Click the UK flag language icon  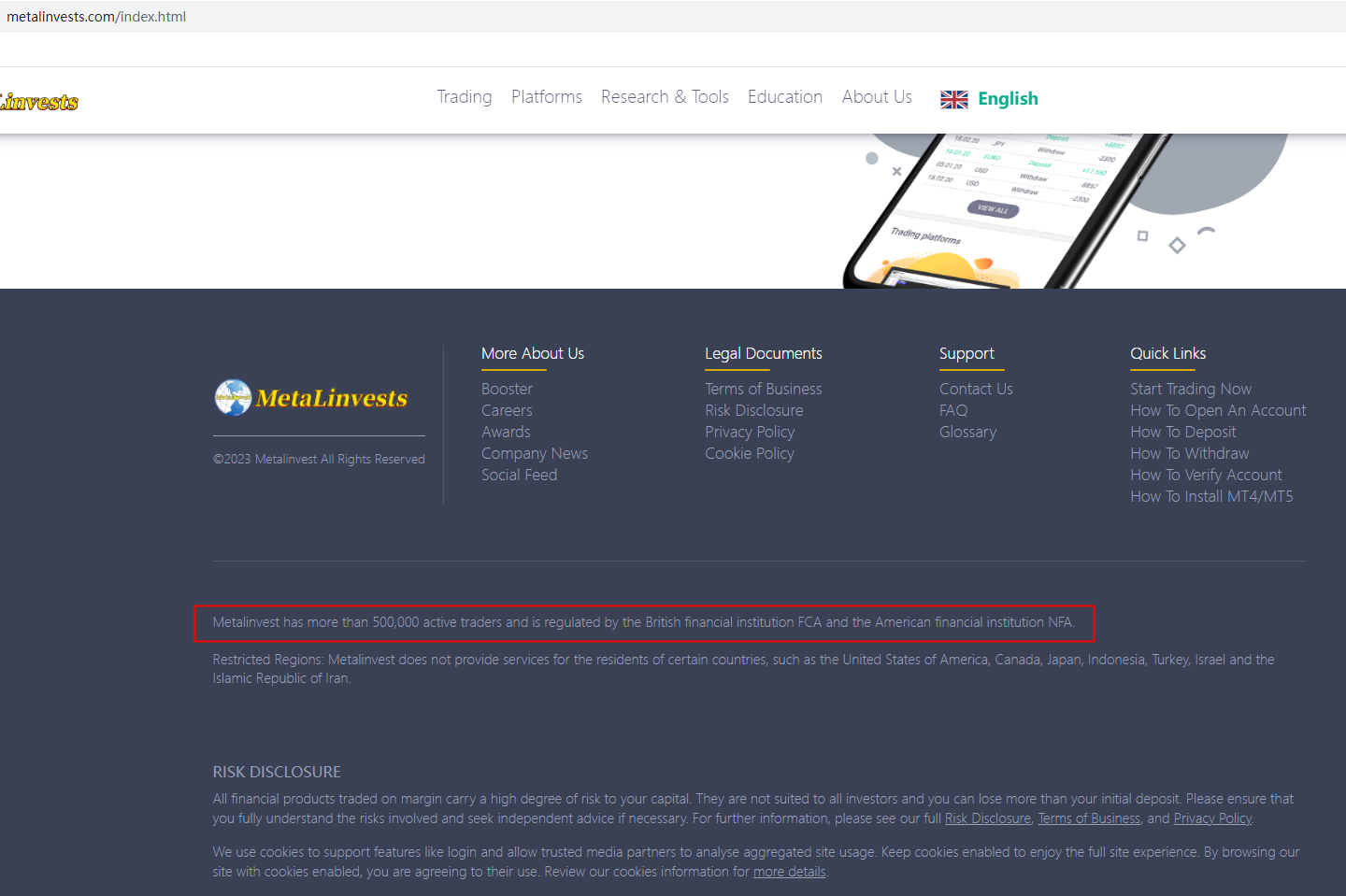(x=954, y=100)
